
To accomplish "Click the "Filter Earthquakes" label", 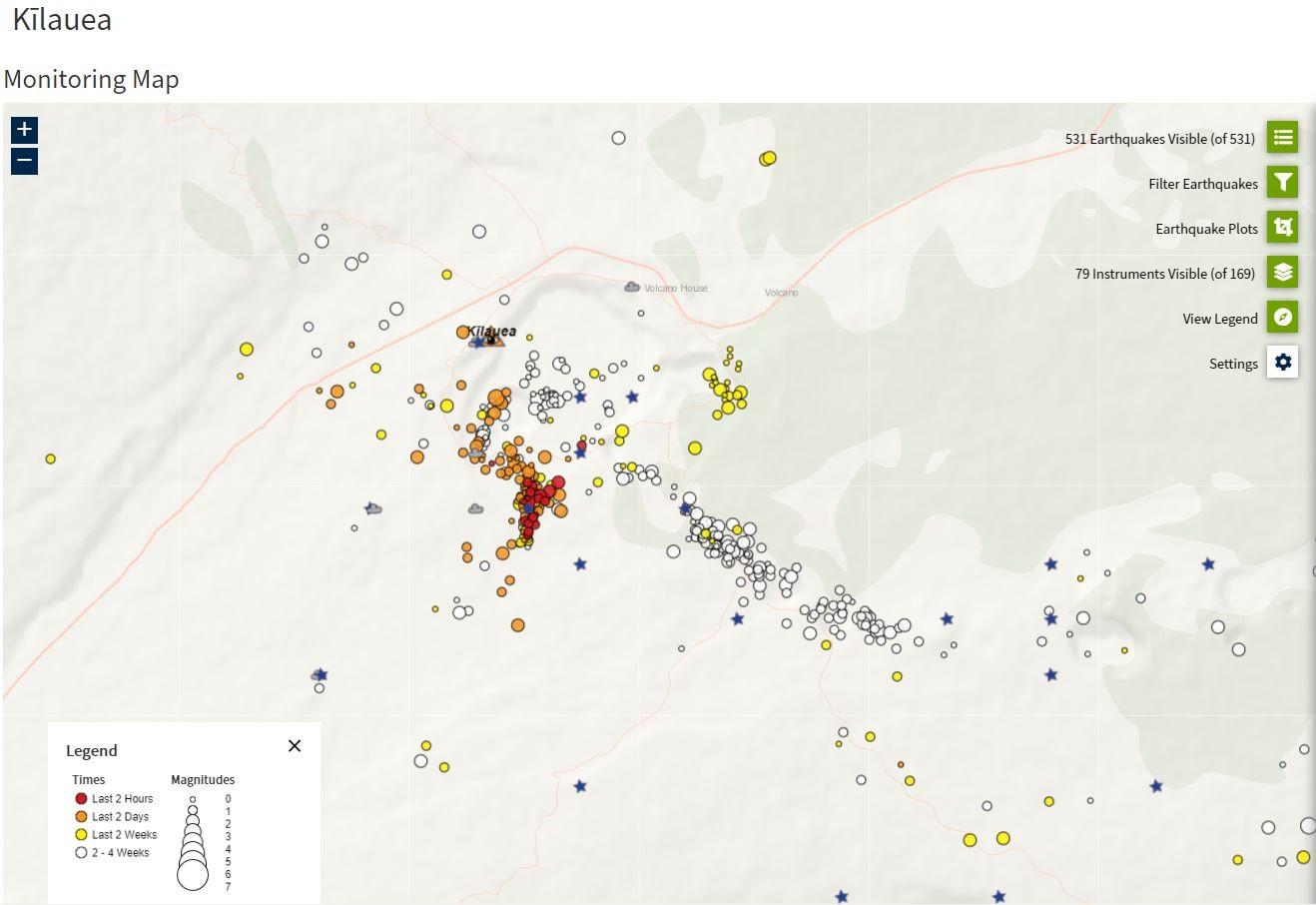I will pyautogui.click(x=1202, y=184).
